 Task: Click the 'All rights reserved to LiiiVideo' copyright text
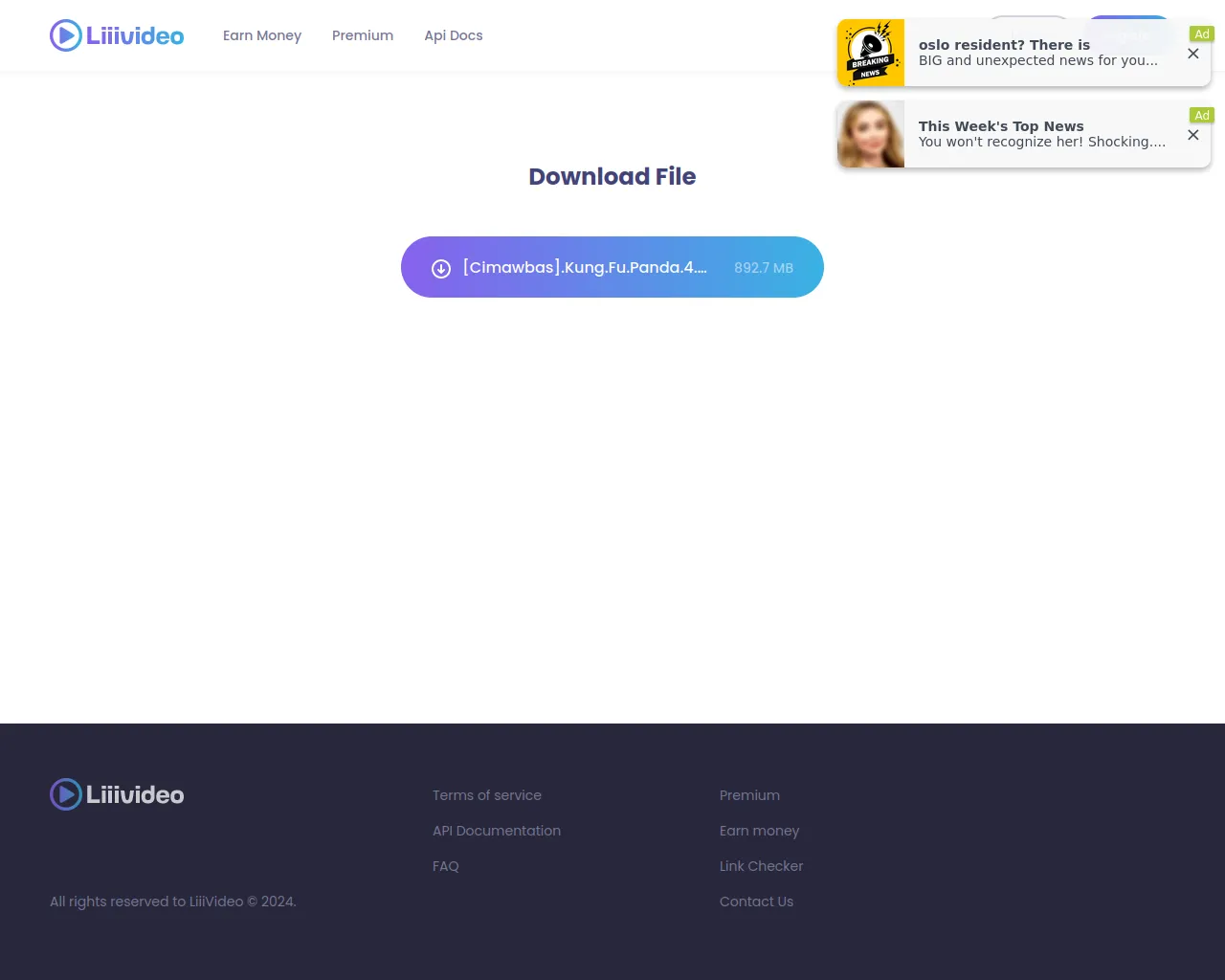[173, 902]
